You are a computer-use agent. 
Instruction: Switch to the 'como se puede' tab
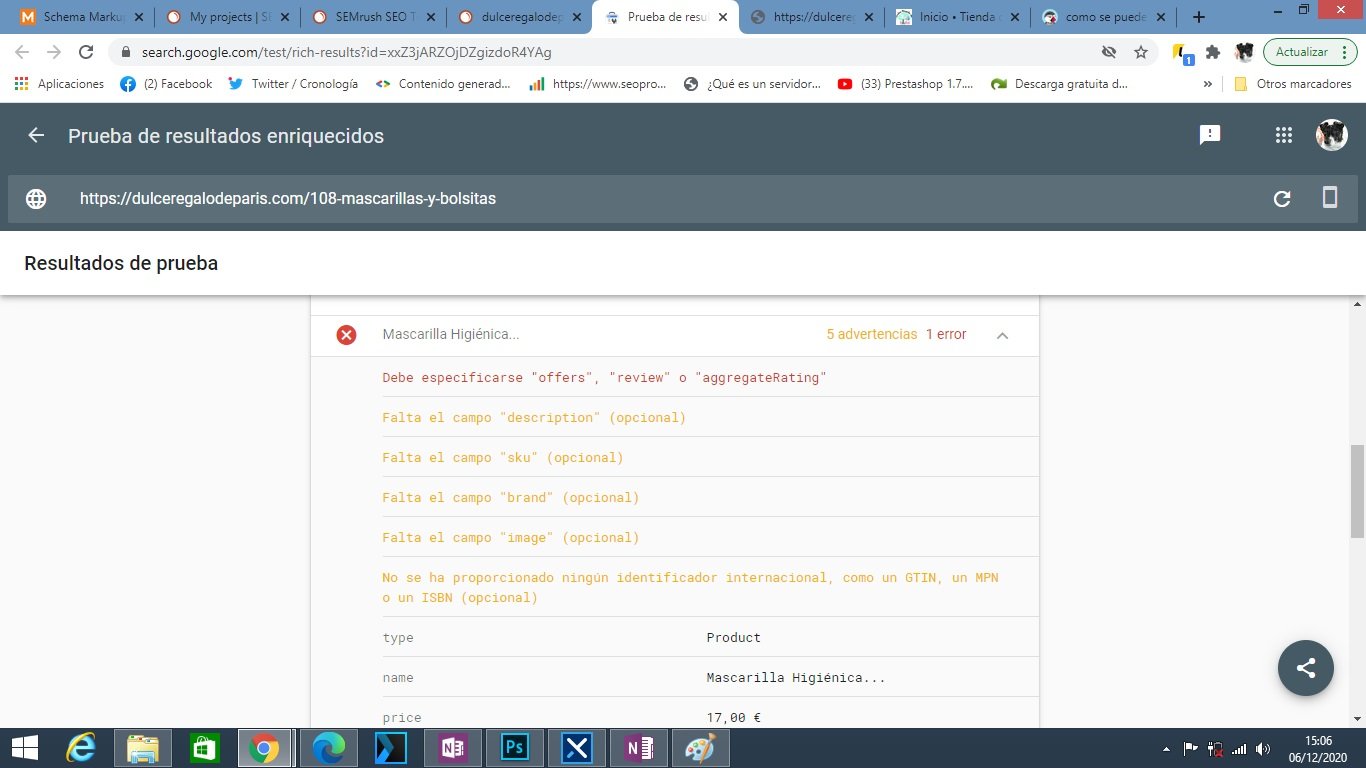coord(1104,17)
